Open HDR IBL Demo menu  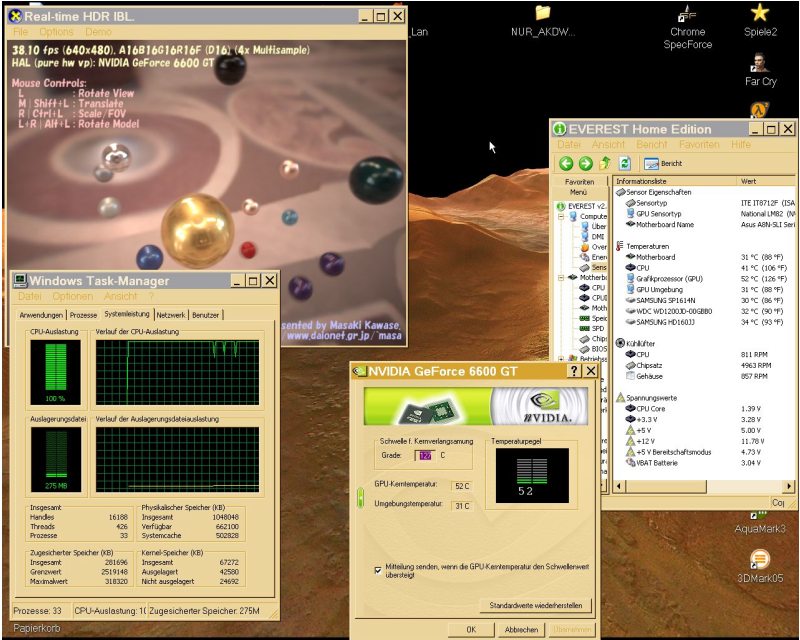[x=98, y=32]
